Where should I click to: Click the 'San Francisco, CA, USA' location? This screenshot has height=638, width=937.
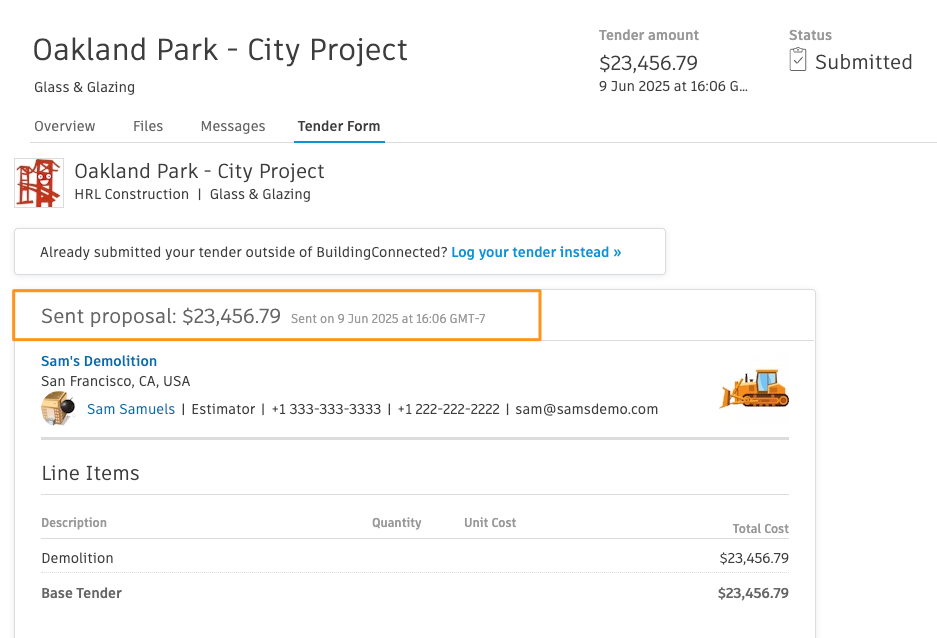click(x=115, y=381)
